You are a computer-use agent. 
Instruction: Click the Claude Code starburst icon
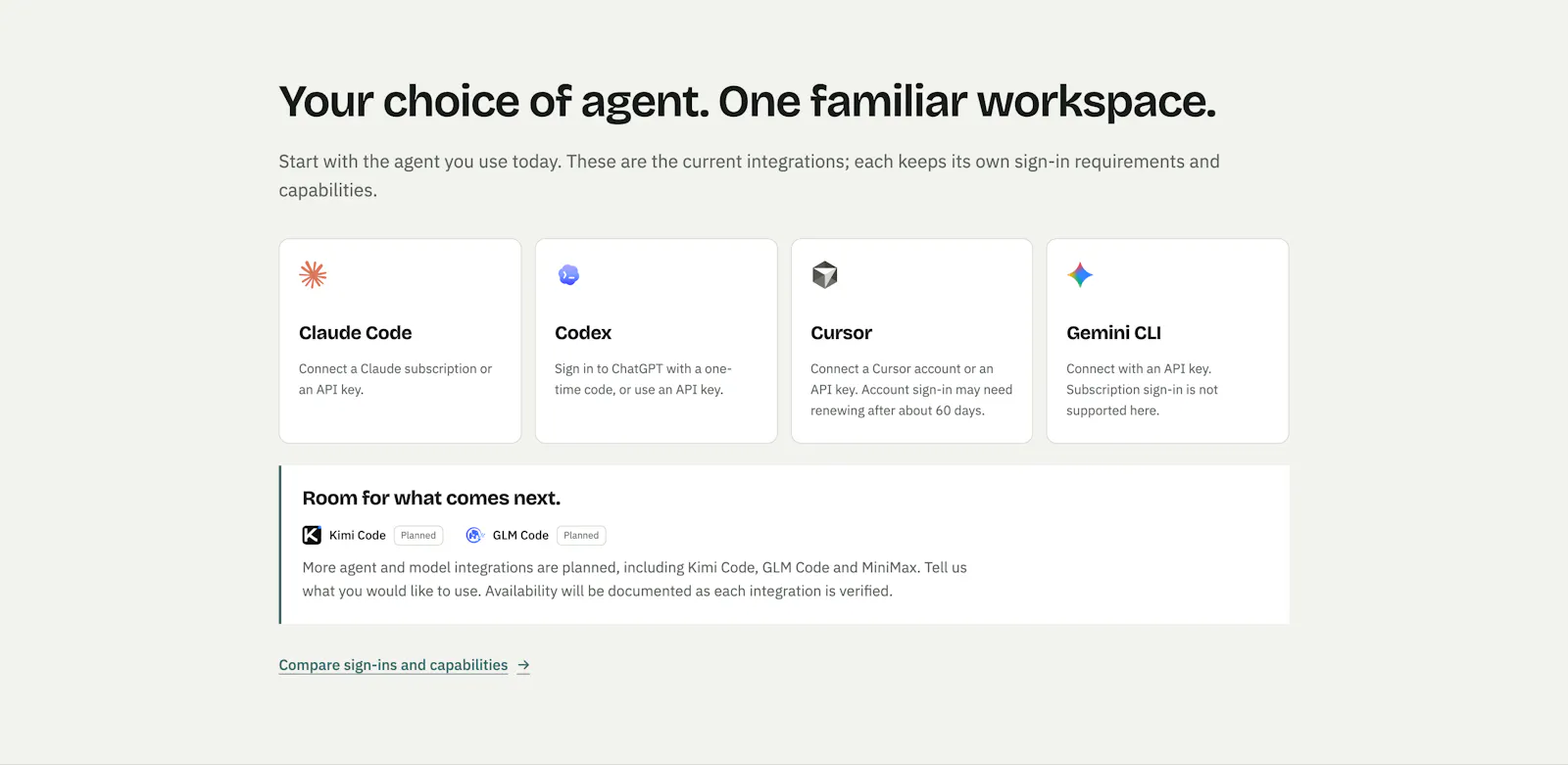(313, 274)
